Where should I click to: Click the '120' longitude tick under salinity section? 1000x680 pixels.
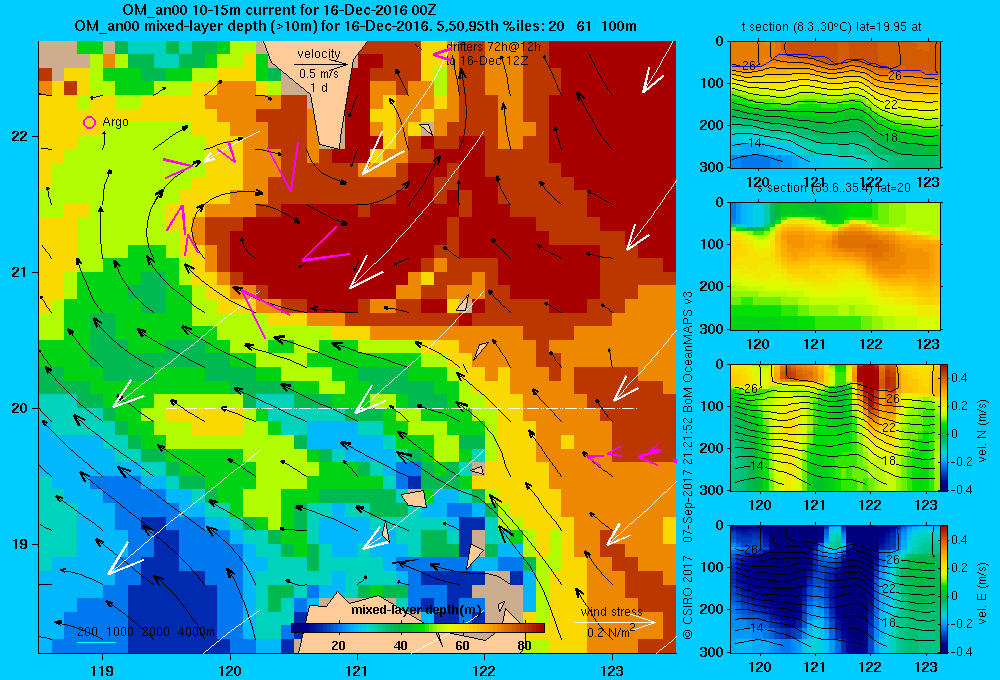[x=758, y=344]
